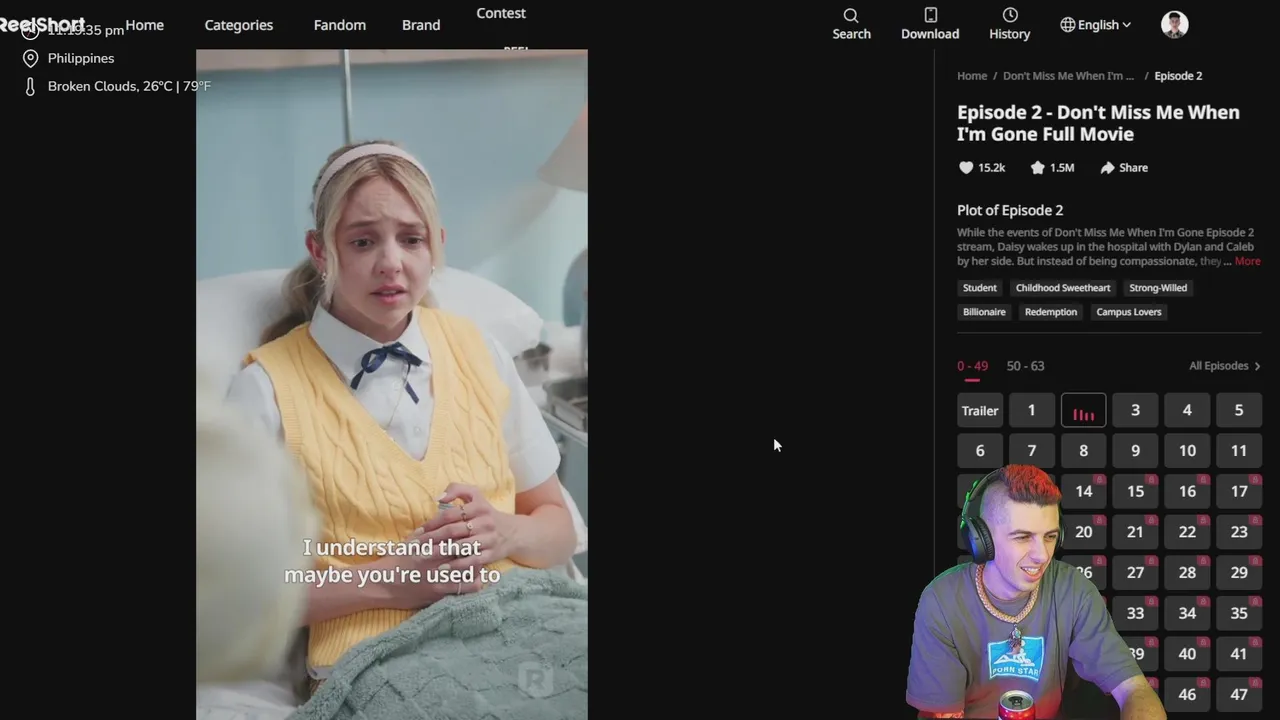The width and height of the screenshot is (1280, 720).
Task: Open the Brand menu item
Action: pos(421,25)
